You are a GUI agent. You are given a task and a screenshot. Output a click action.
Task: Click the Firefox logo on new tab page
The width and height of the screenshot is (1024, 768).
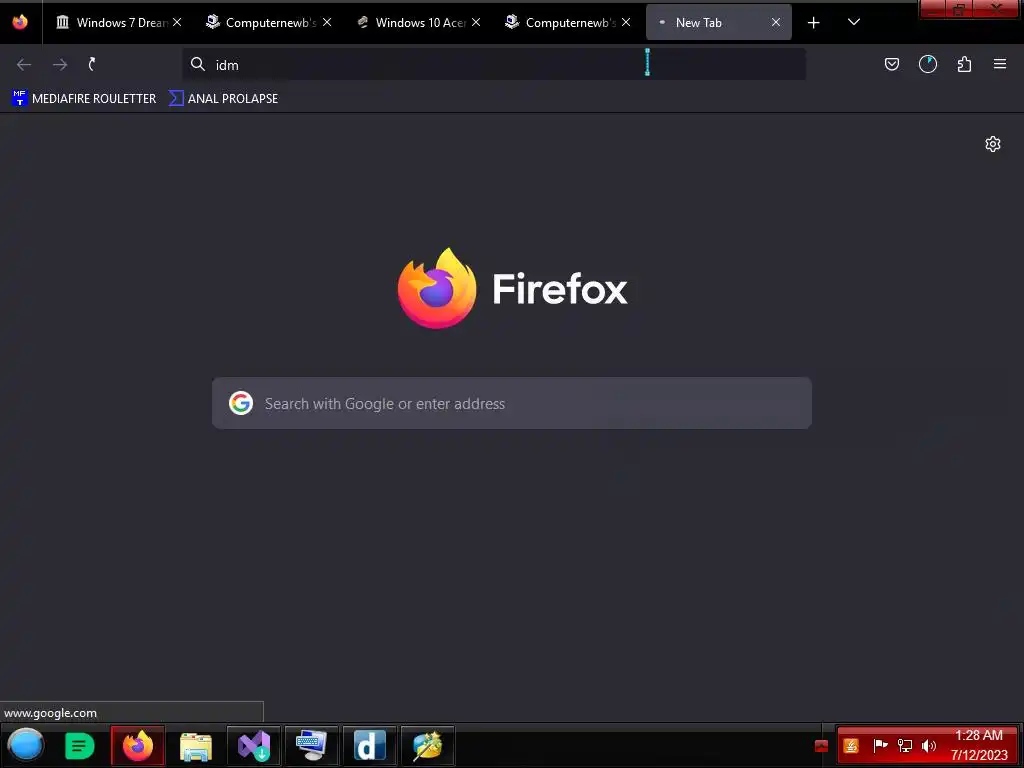pos(513,288)
